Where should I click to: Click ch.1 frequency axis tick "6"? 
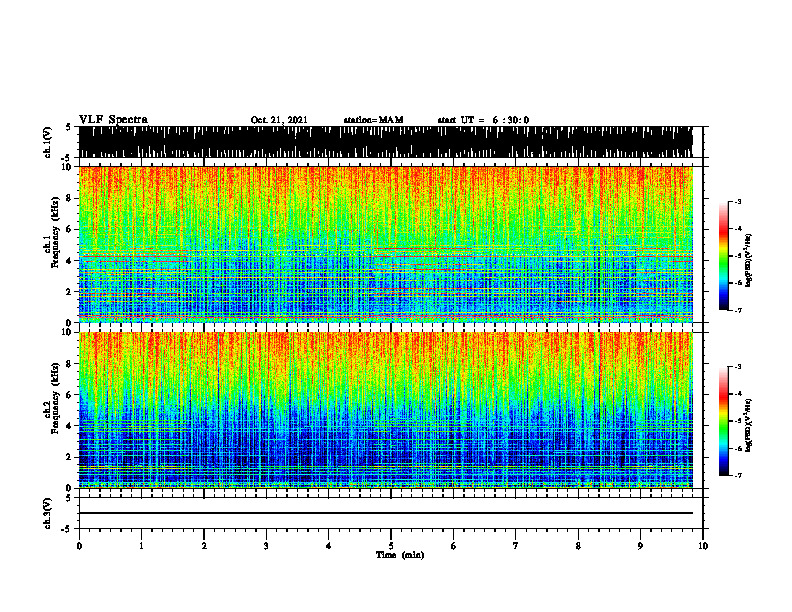coord(69,229)
